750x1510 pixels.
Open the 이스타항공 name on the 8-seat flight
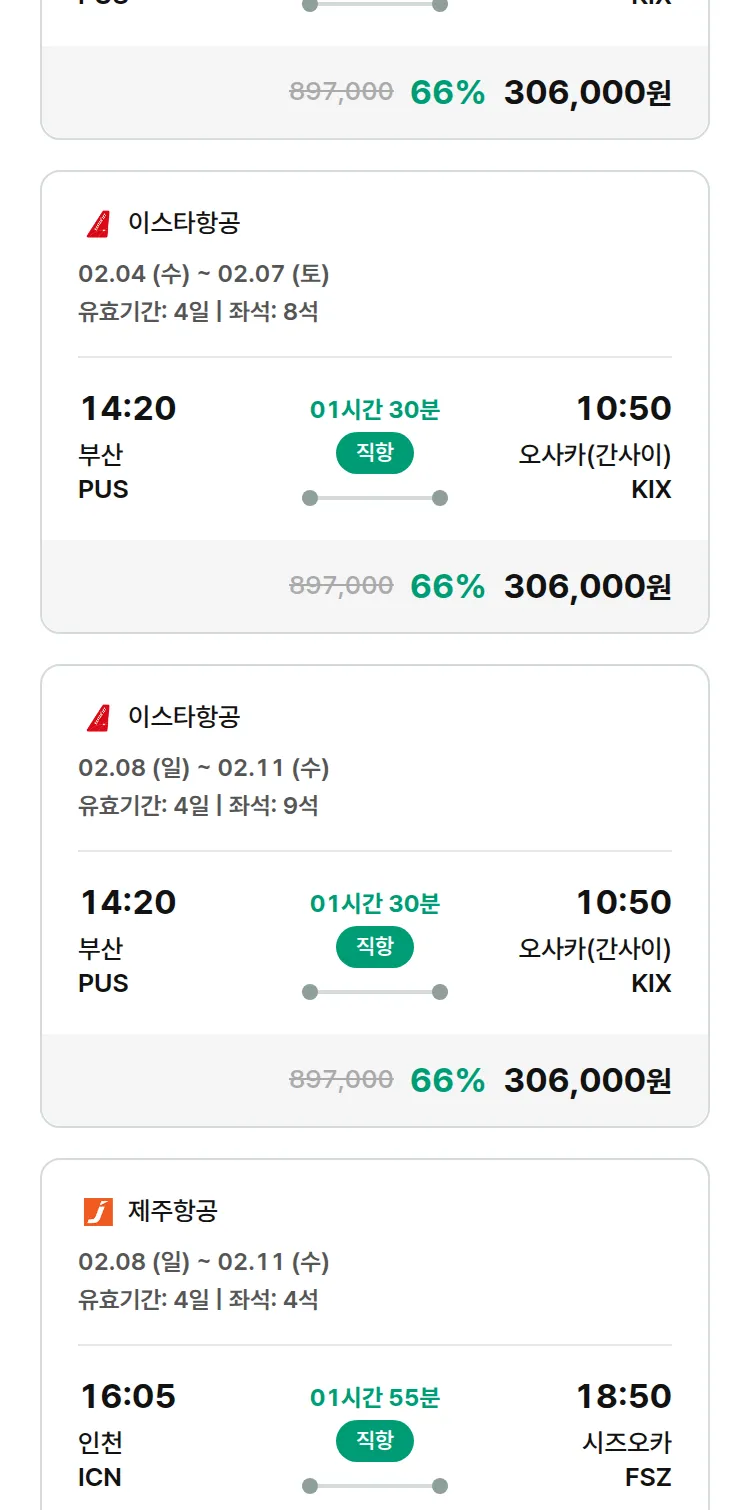click(x=184, y=223)
